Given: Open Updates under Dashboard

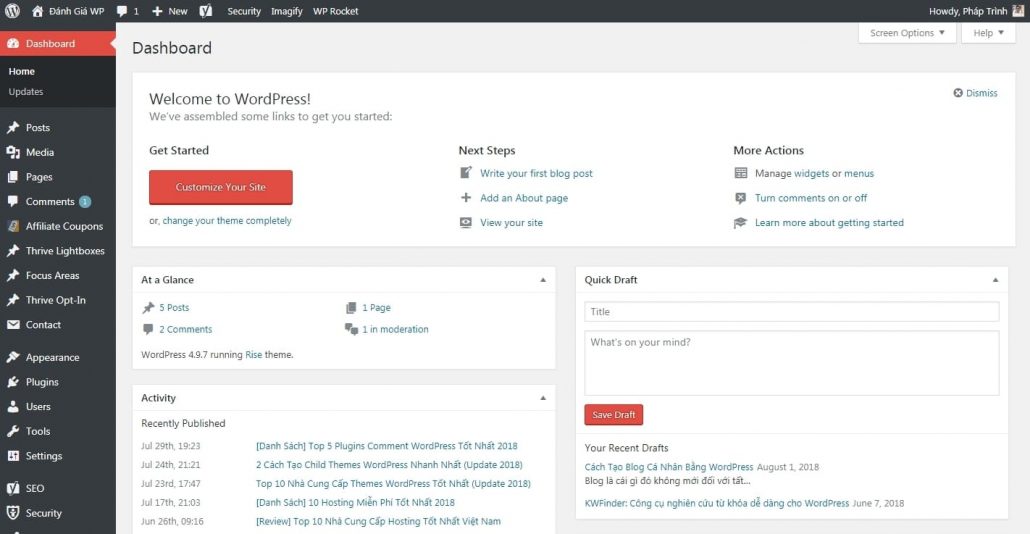Looking at the screenshot, I should [x=26, y=91].
